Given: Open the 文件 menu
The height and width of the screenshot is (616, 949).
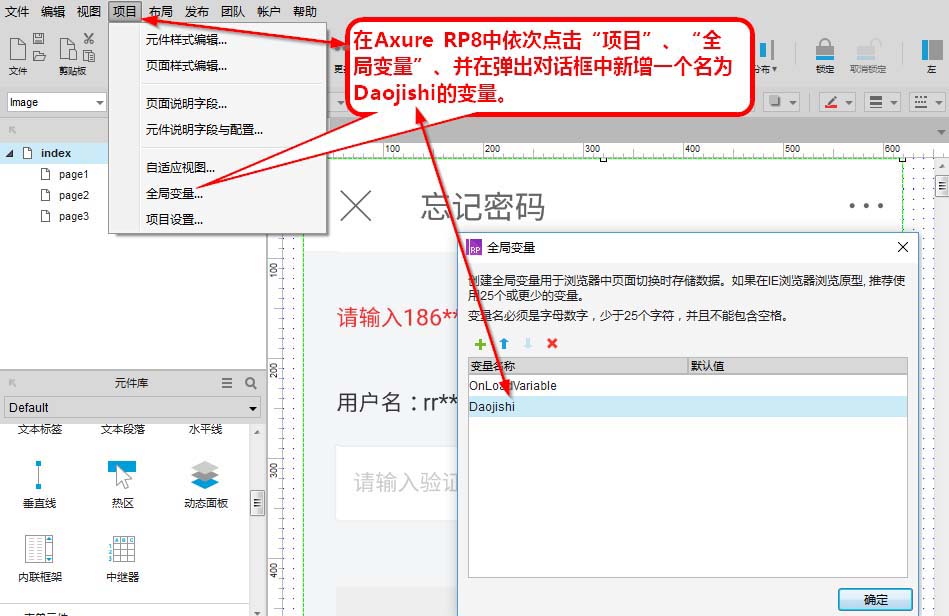Looking at the screenshot, I should (16, 11).
